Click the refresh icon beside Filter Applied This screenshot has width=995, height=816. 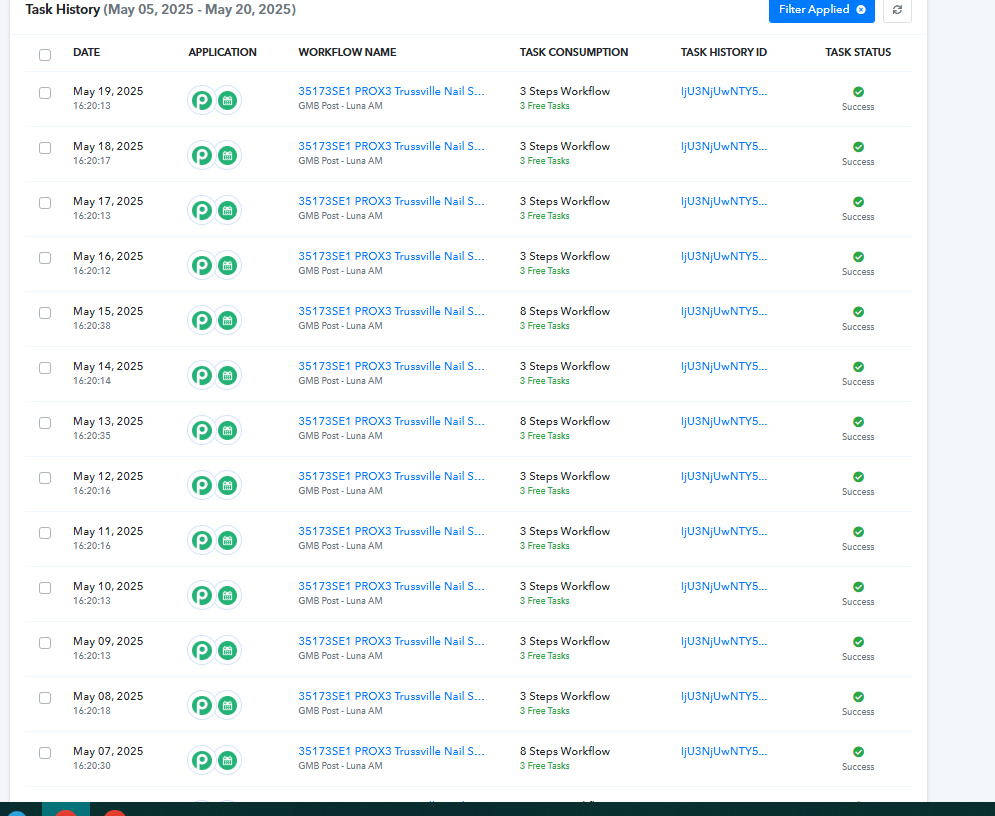pos(897,10)
